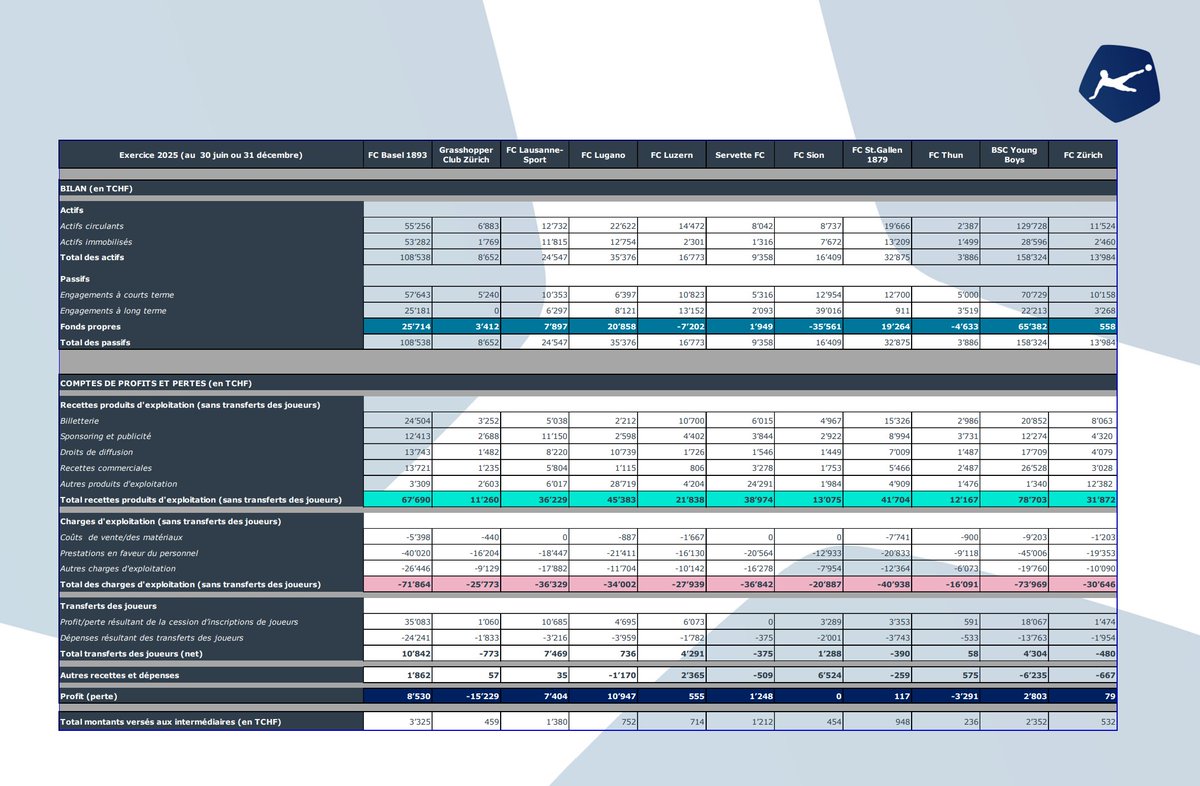Click the 'Engagements à long terme' row label

tap(111, 311)
